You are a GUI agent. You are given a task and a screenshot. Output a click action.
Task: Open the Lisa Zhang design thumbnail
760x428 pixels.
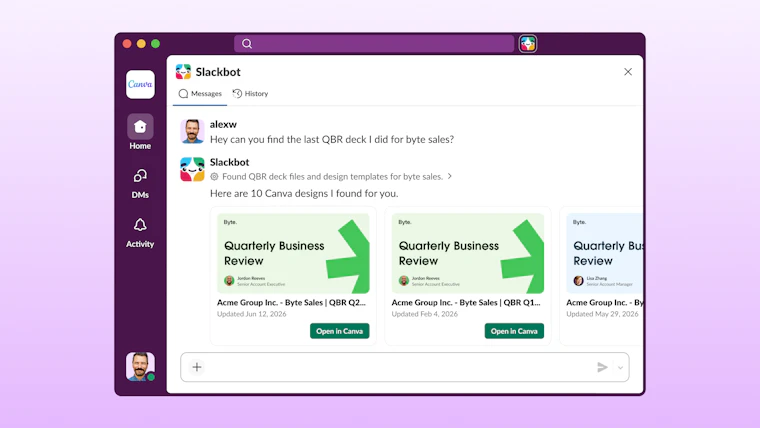tap(604, 253)
